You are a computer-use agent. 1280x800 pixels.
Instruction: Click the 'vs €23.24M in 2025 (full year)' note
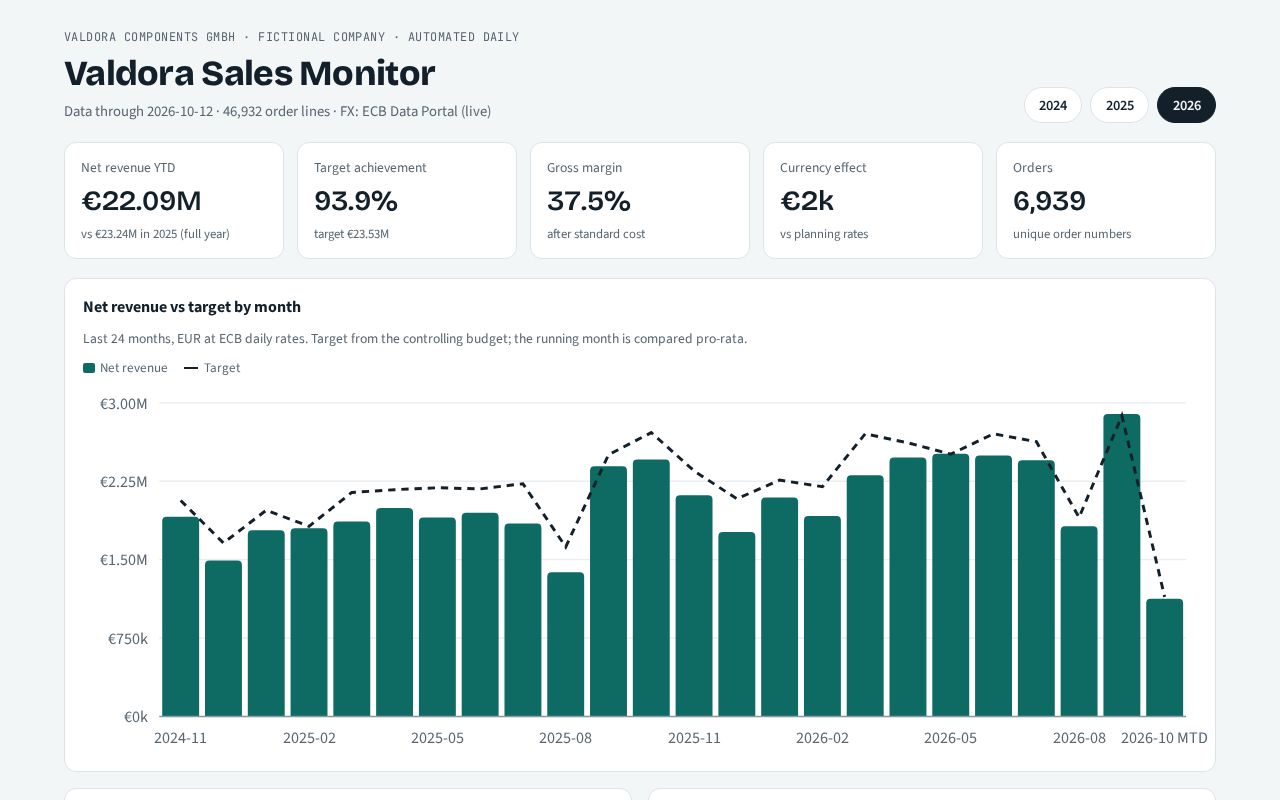(x=155, y=234)
